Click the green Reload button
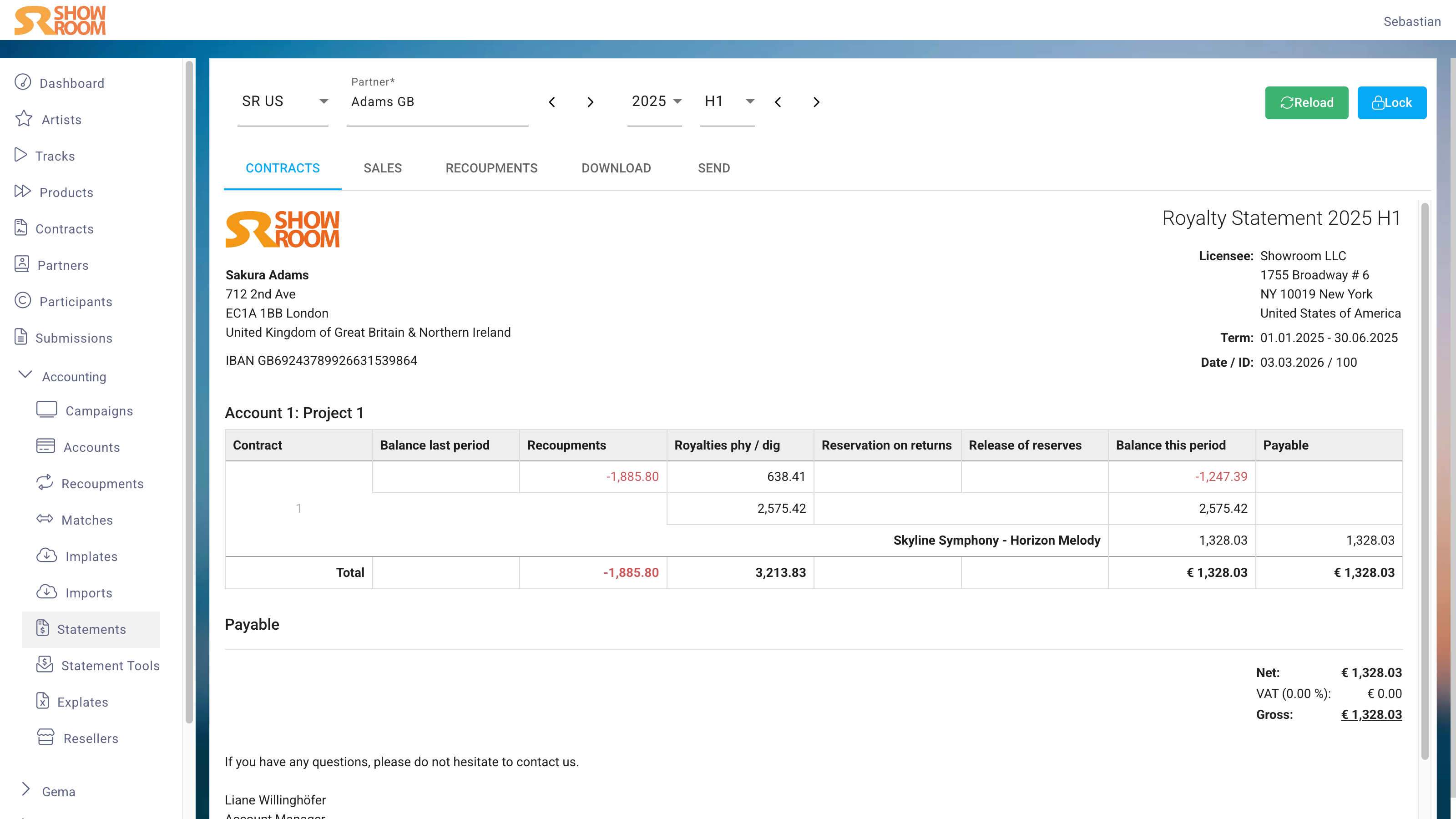 (1306, 103)
